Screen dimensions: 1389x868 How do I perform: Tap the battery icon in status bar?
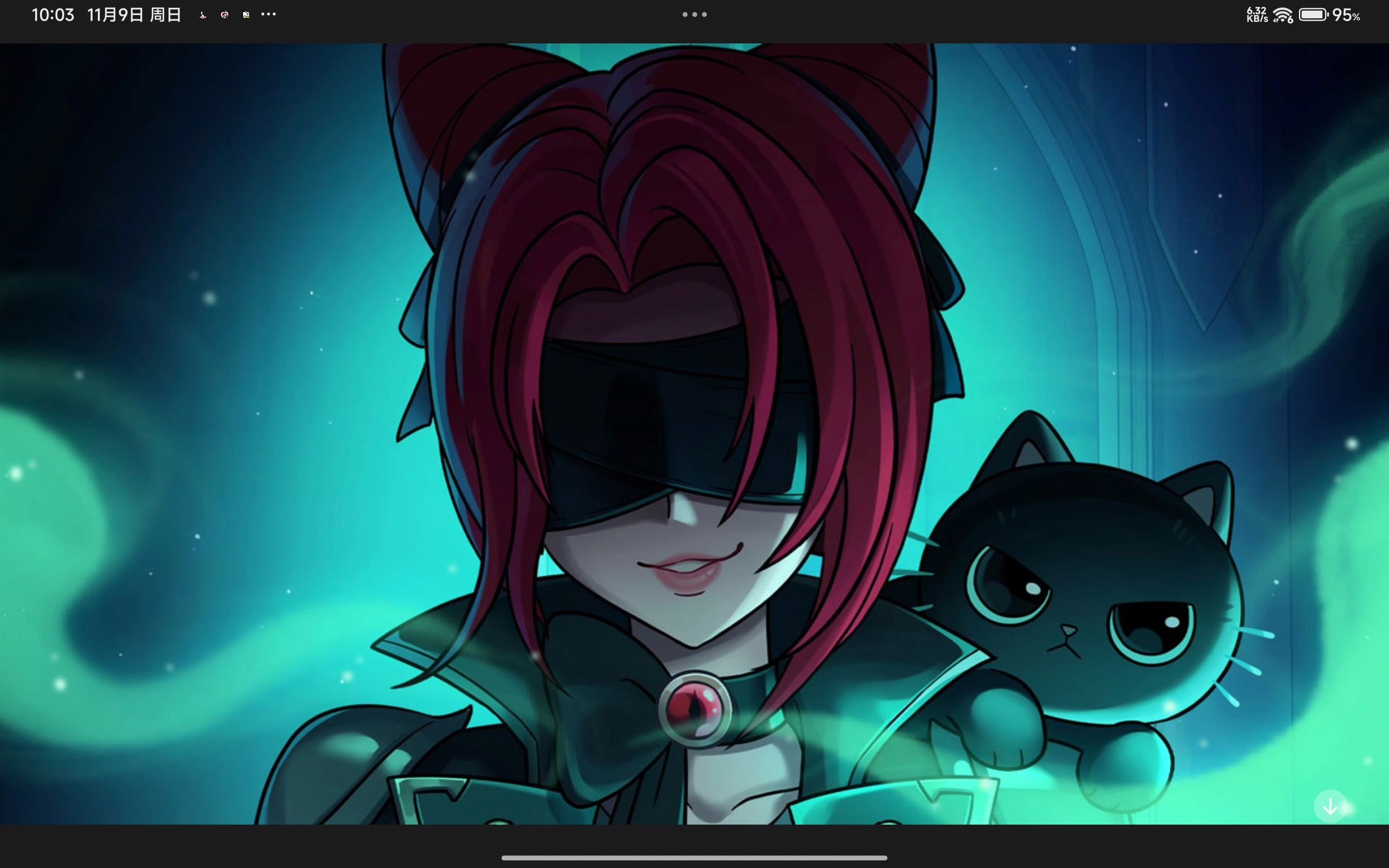tap(1313, 15)
